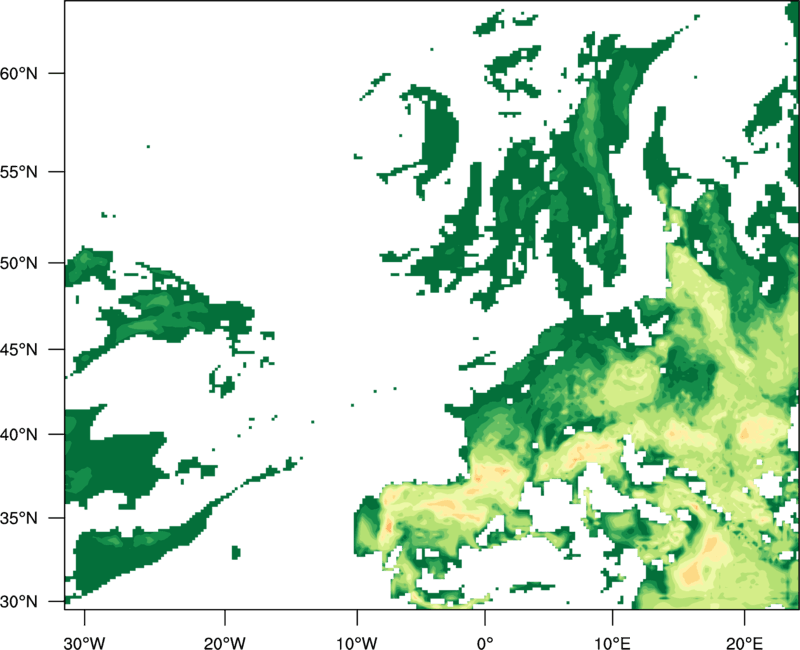Click the 10°E longitude label
Viewport: 800px width, 650px height.
point(612,643)
